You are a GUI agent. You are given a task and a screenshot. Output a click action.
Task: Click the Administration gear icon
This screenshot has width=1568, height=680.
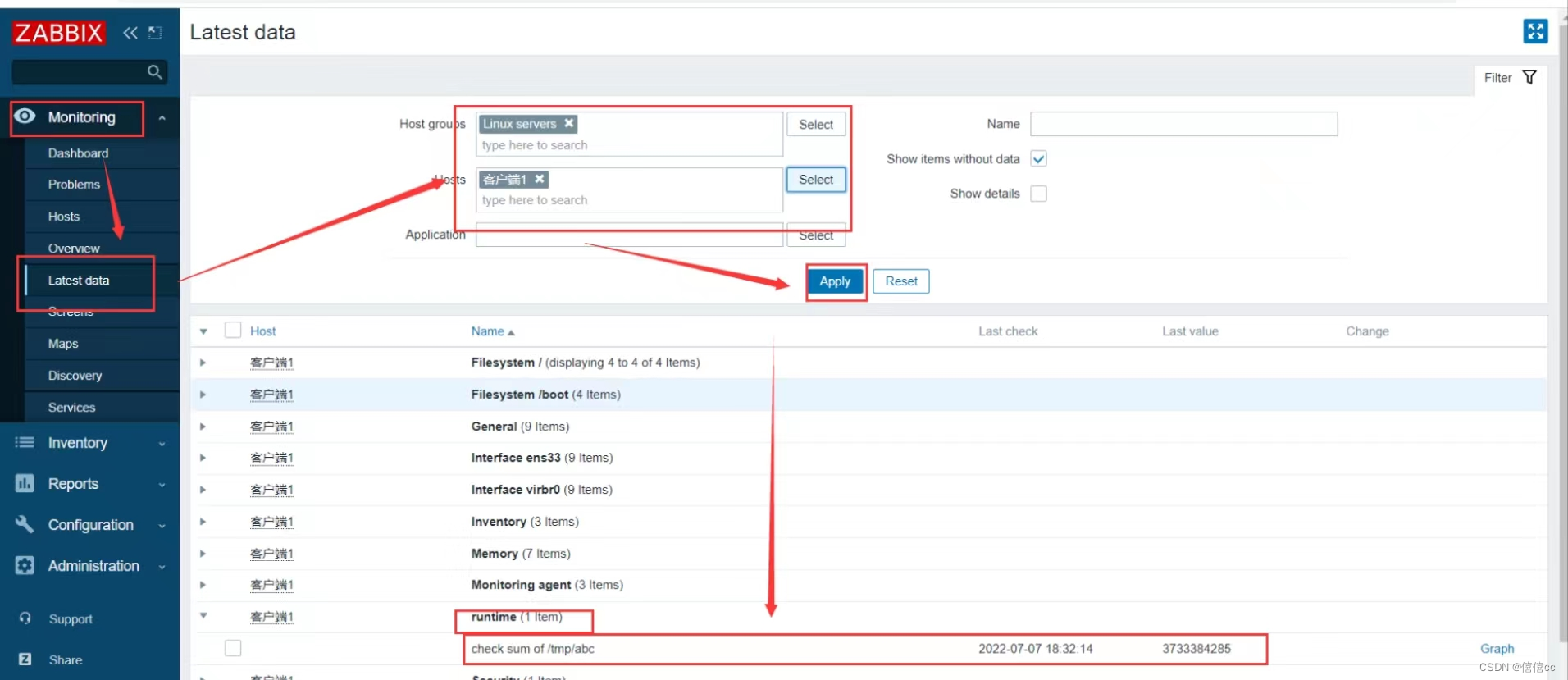[25, 565]
